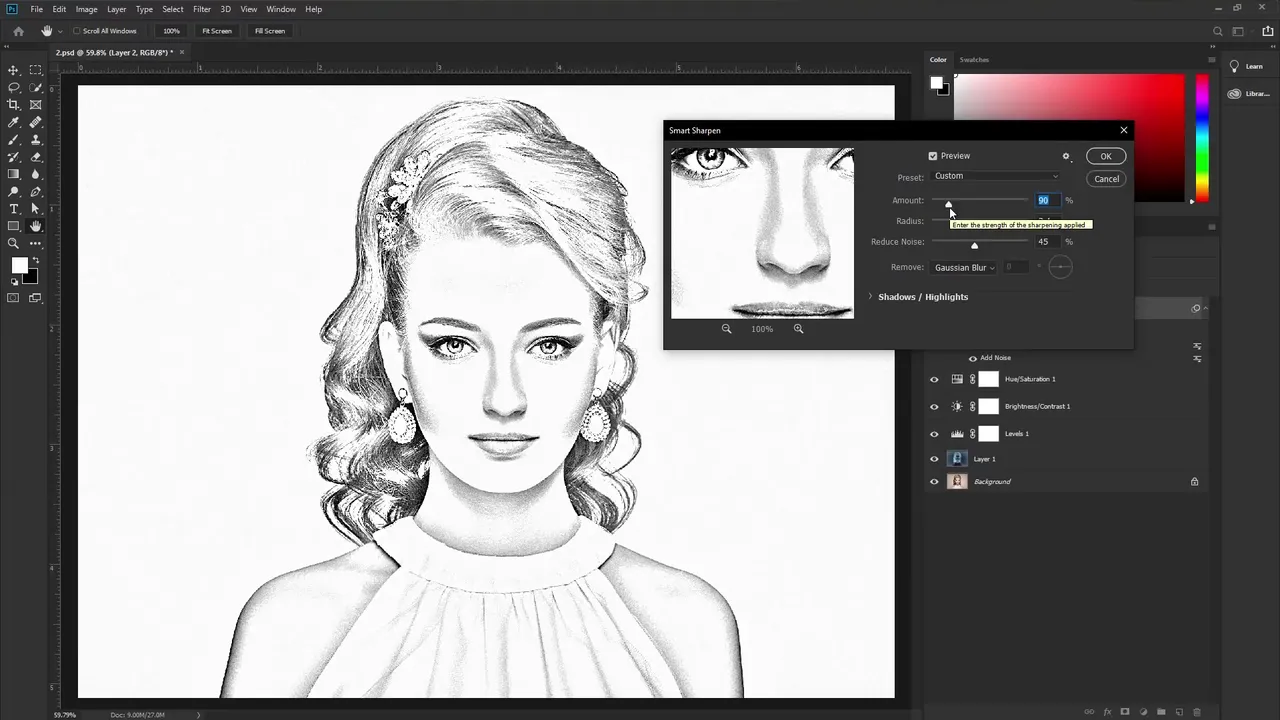The image size is (1280, 720).
Task: Select the Eraser tool
Action: point(36,157)
